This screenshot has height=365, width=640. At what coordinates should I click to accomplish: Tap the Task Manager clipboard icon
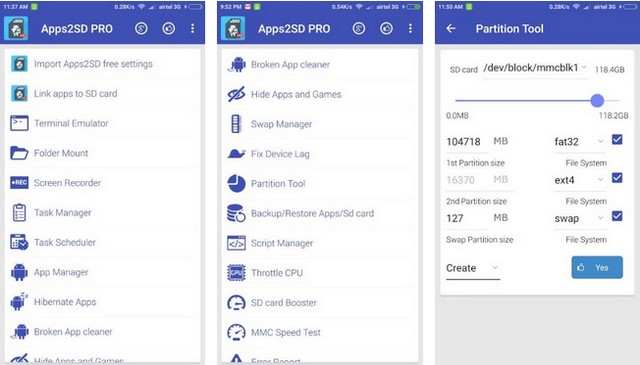[19, 213]
